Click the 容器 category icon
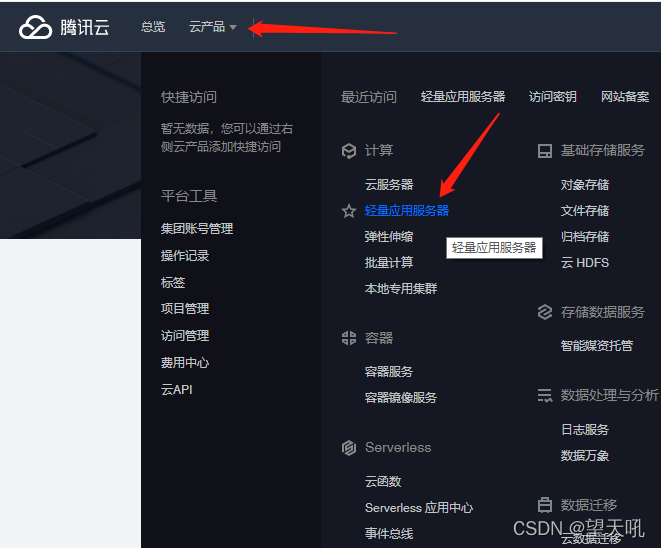The width and height of the screenshot is (661, 548). coord(349,338)
